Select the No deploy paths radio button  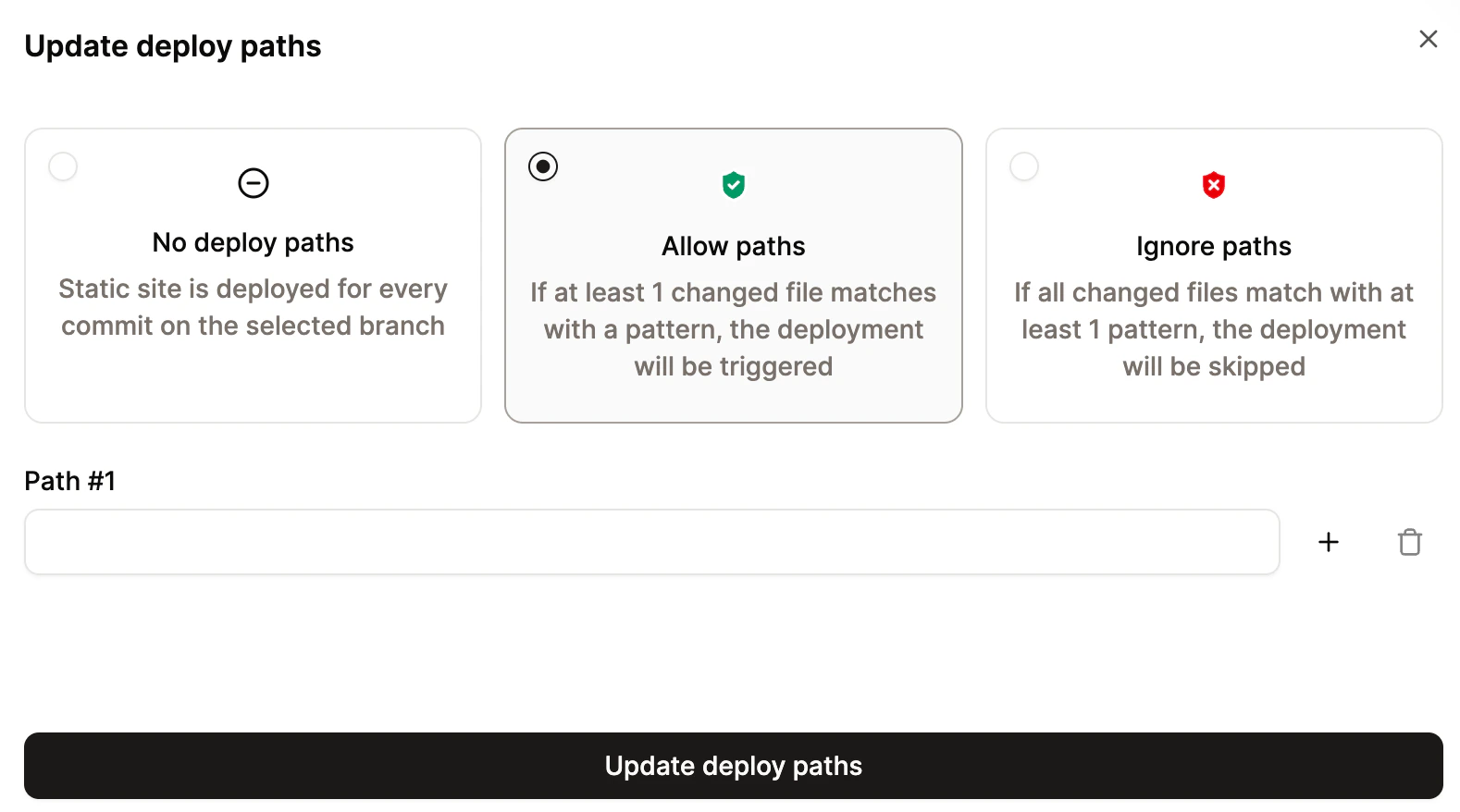click(62, 166)
